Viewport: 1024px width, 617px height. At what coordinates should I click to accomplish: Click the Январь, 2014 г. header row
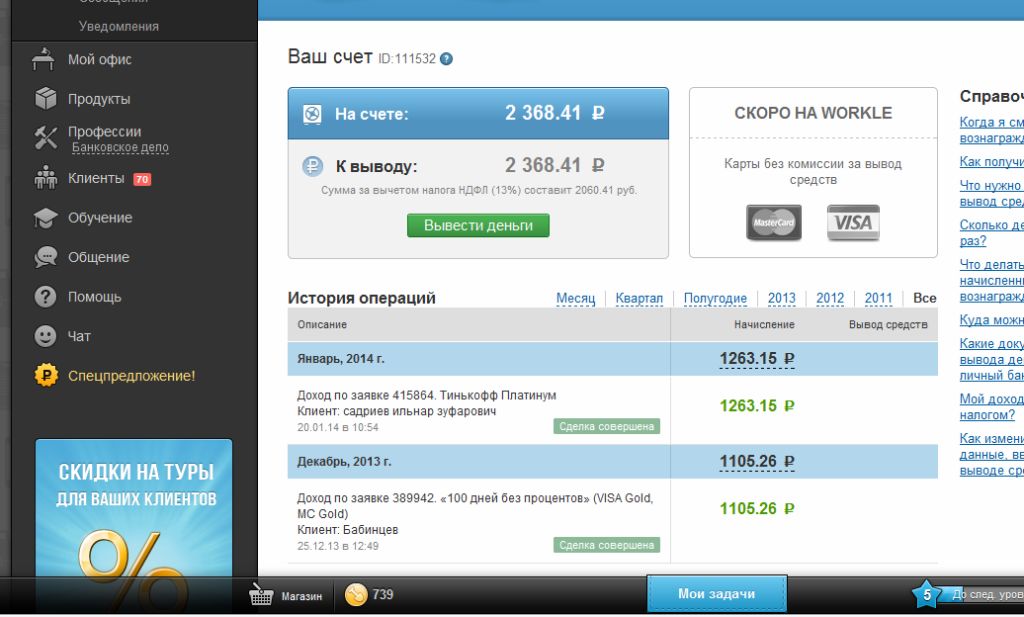pyautogui.click(x=613, y=359)
